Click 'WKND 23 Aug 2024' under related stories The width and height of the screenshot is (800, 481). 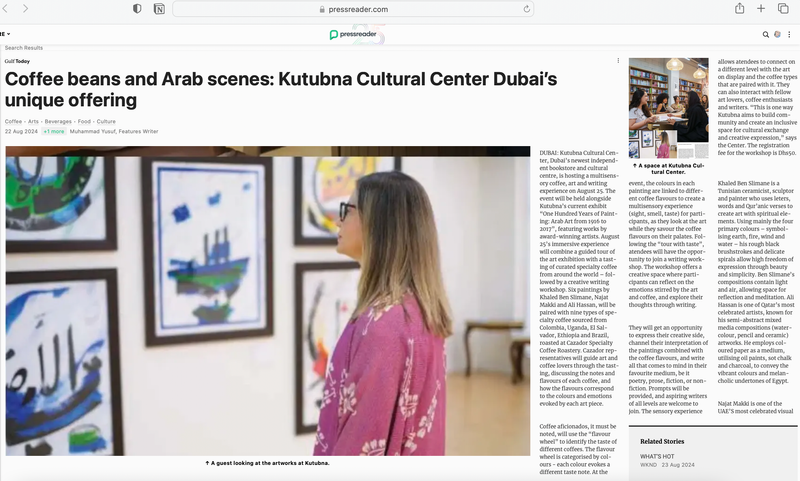(x=667, y=465)
